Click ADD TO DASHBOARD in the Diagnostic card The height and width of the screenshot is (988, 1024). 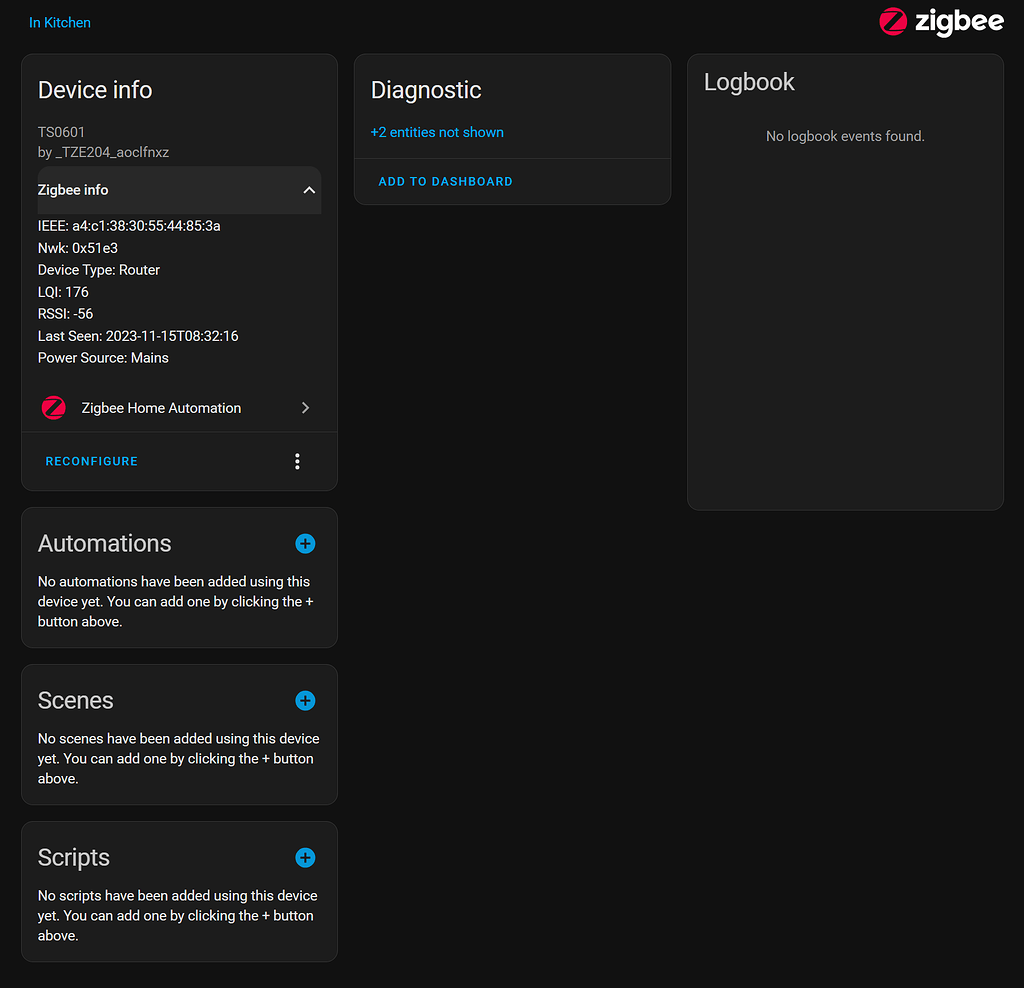[x=445, y=181]
